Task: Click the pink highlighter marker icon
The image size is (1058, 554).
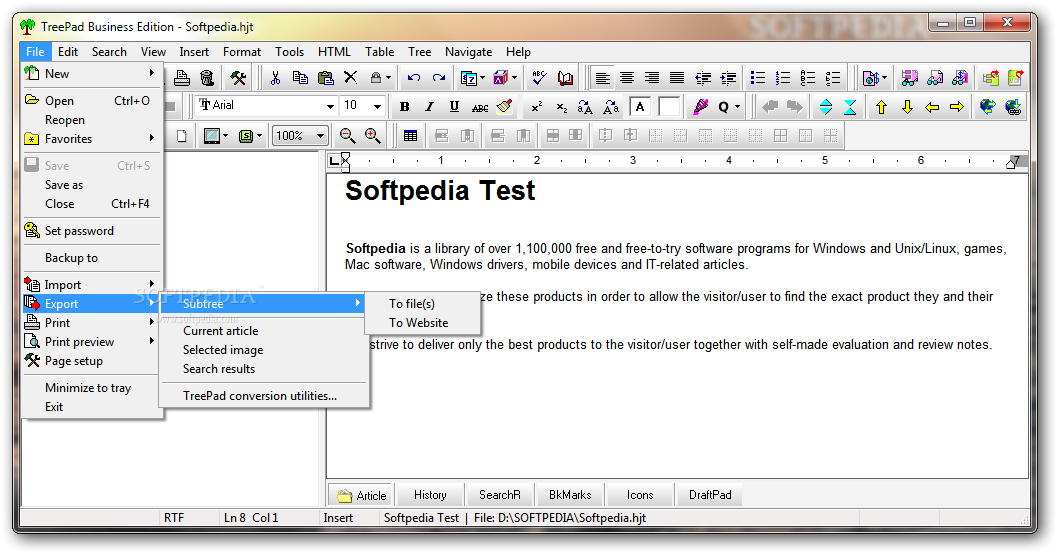Action: coord(700,107)
